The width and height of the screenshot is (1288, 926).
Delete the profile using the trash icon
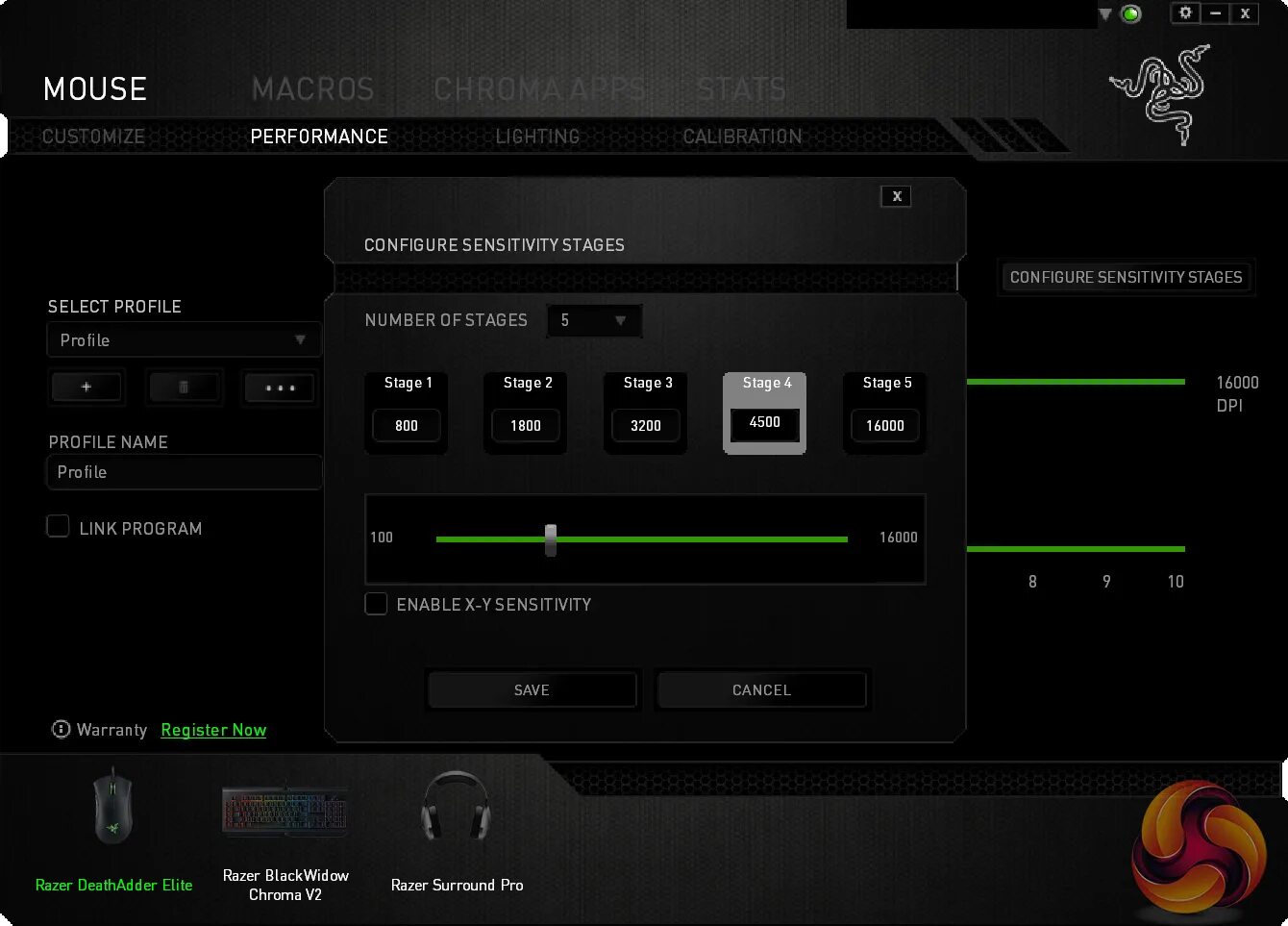[x=184, y=388]
